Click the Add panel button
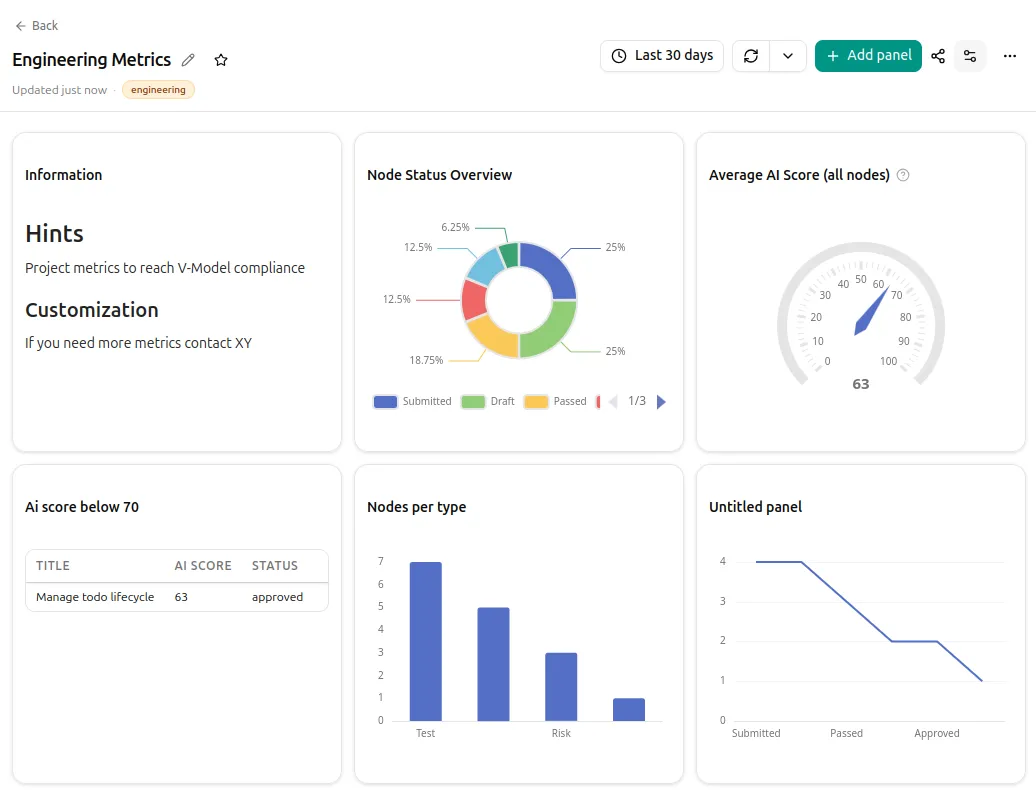 (868, 56)
